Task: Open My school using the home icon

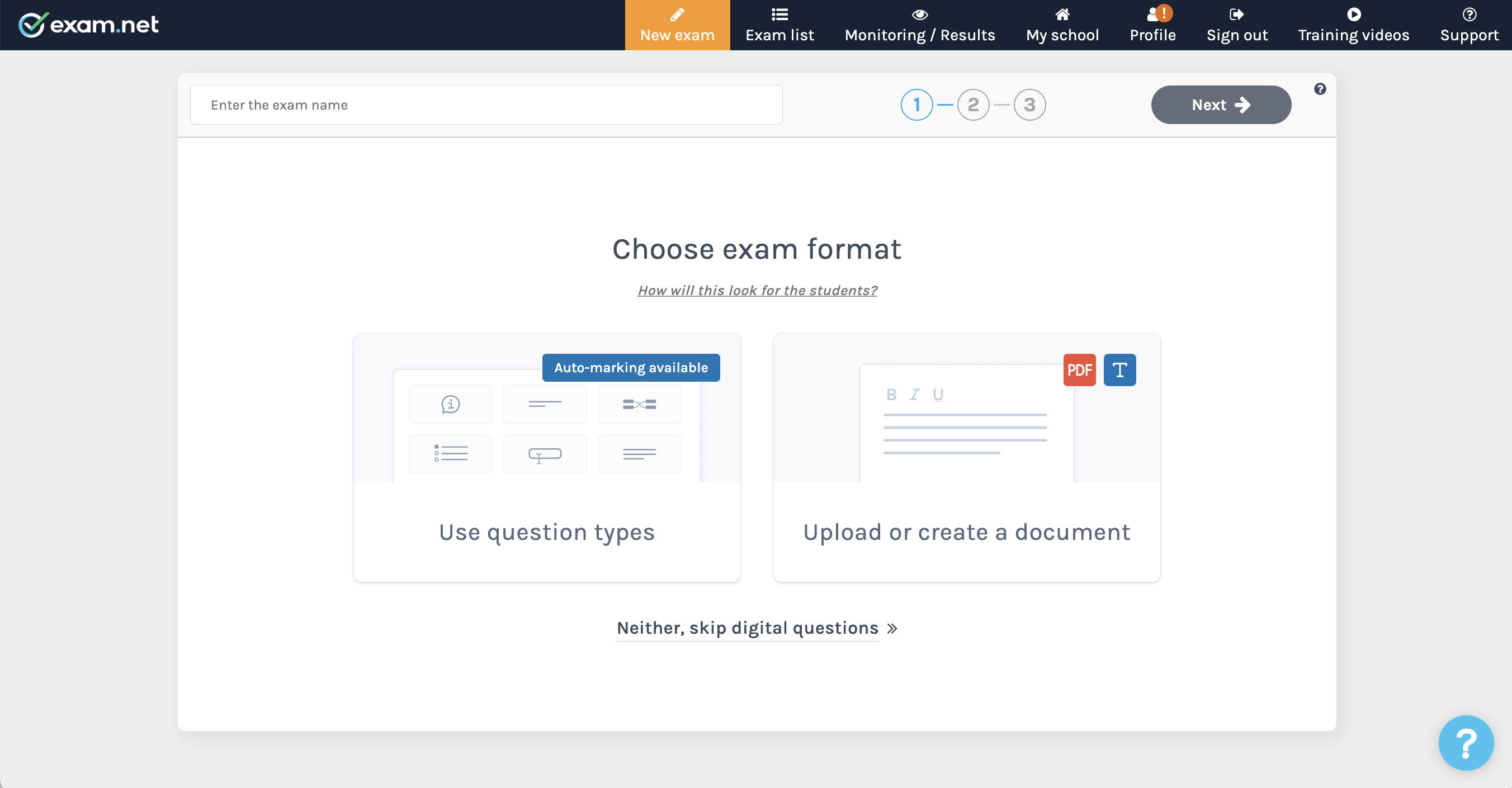Action: [1062, 15]
